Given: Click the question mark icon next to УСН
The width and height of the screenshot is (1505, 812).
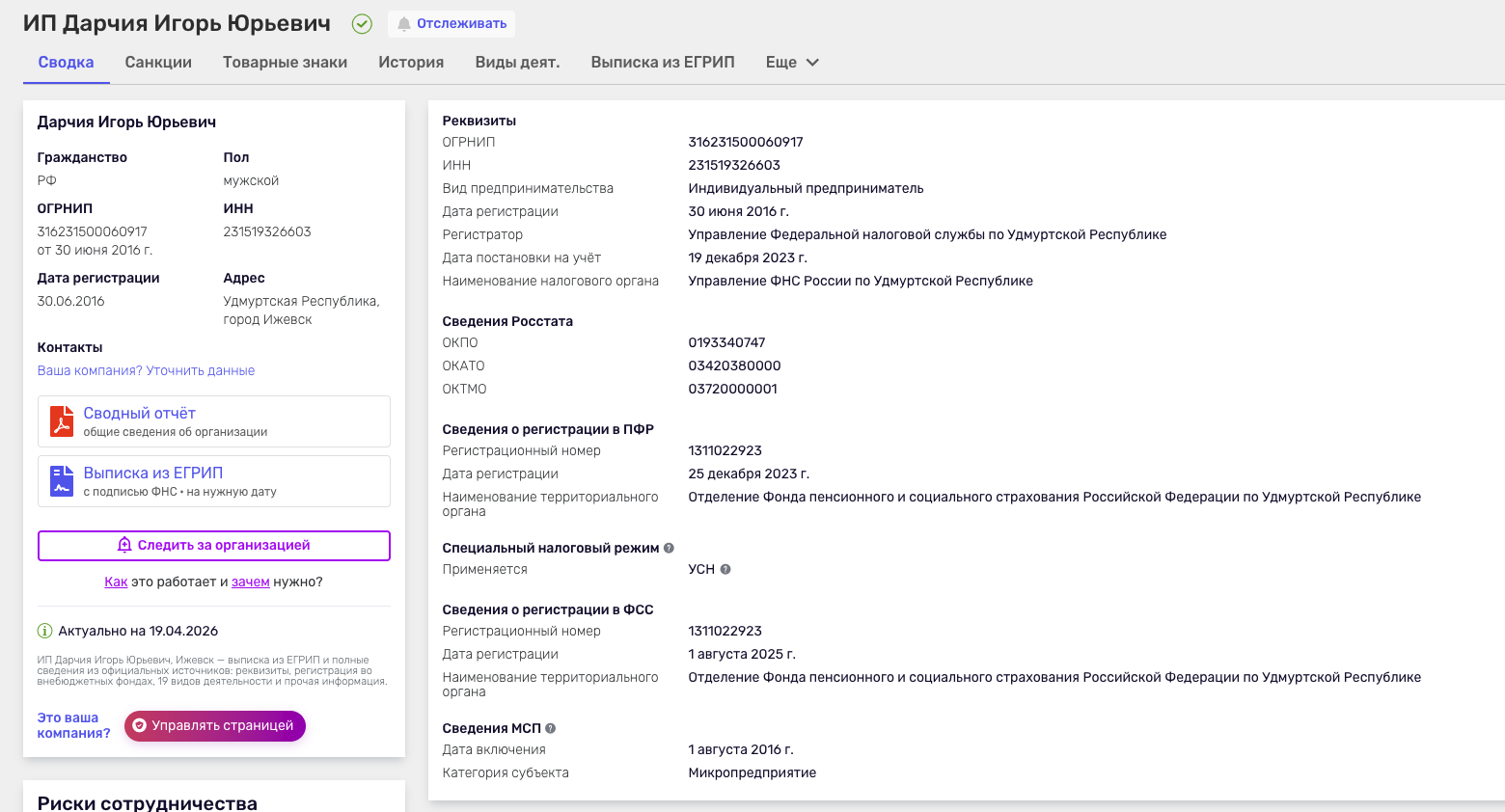Looking at the screenshot, I should click(x=725, y=569).
